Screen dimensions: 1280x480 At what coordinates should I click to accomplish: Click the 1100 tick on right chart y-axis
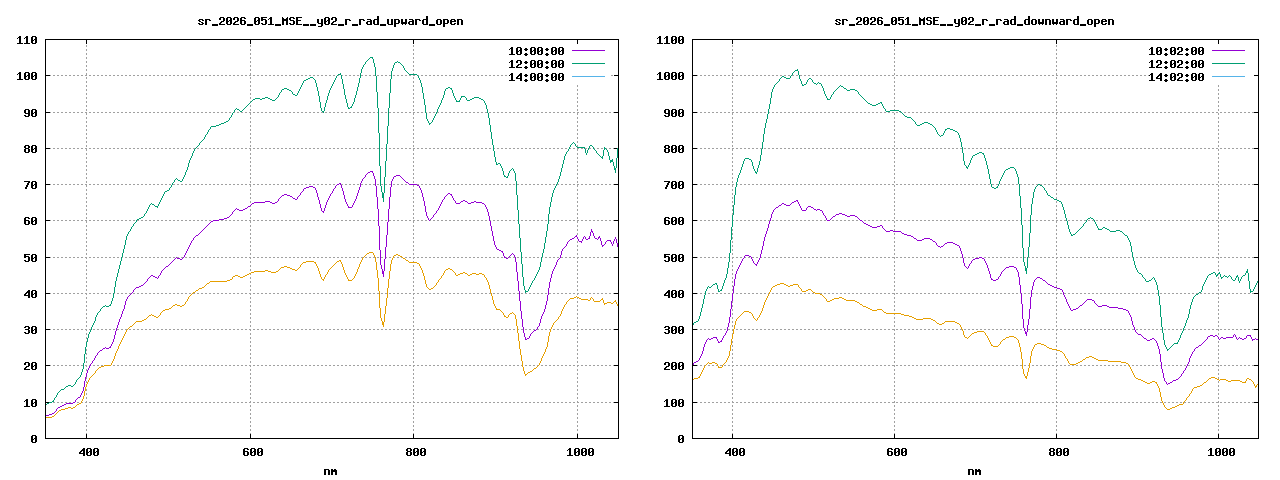point(670,40)
